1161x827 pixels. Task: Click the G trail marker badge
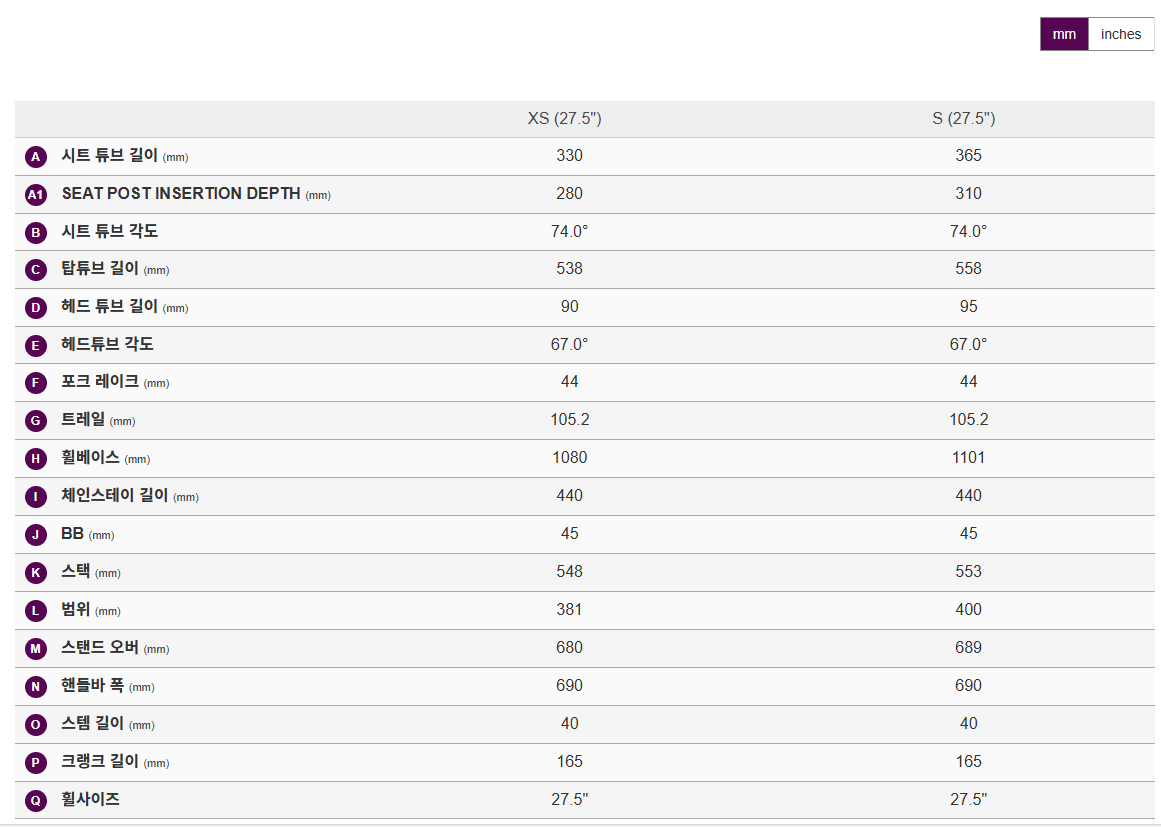pyautogui.click(x=36, y=421)
